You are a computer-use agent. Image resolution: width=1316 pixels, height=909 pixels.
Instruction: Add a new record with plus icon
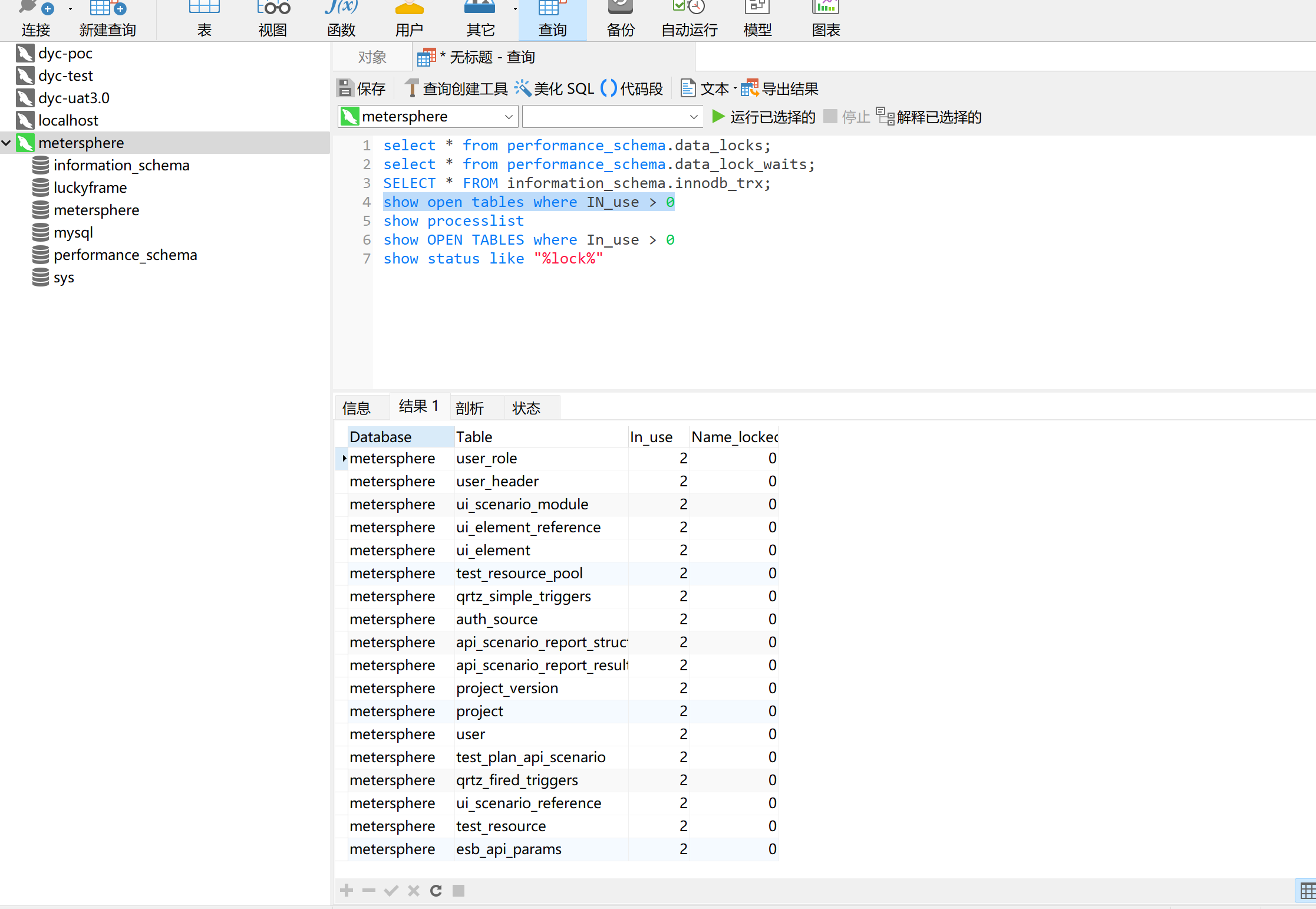(347, 890)
